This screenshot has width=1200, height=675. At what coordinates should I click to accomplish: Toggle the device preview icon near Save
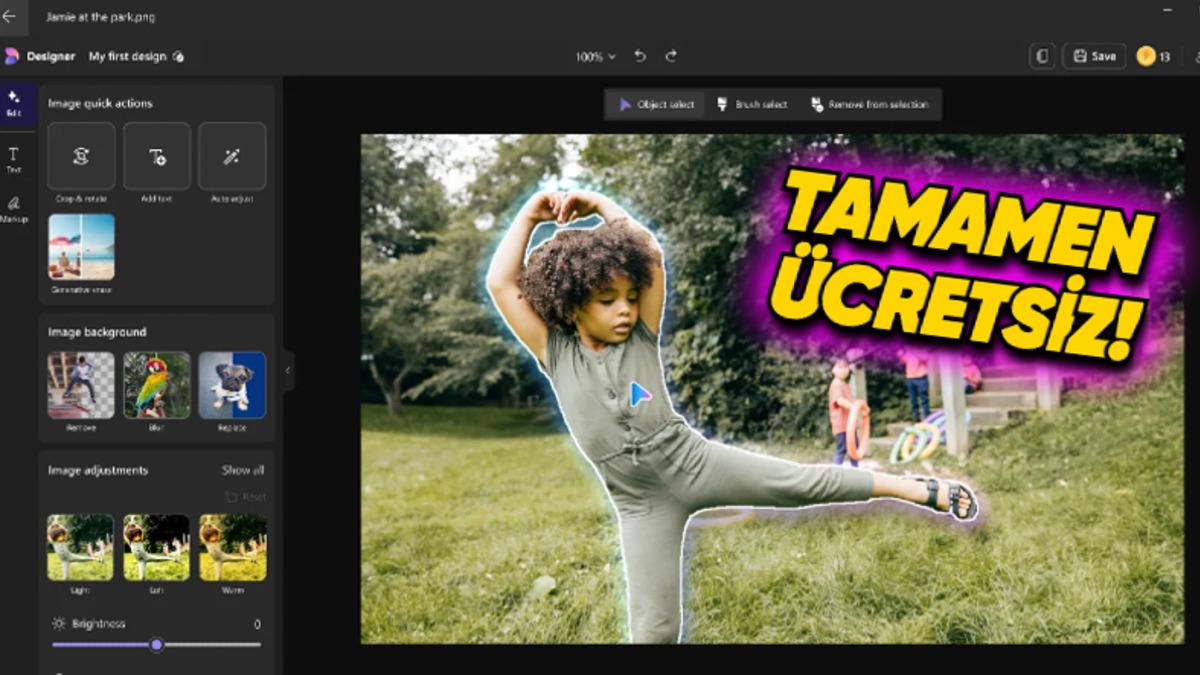tap(1040, 56)
